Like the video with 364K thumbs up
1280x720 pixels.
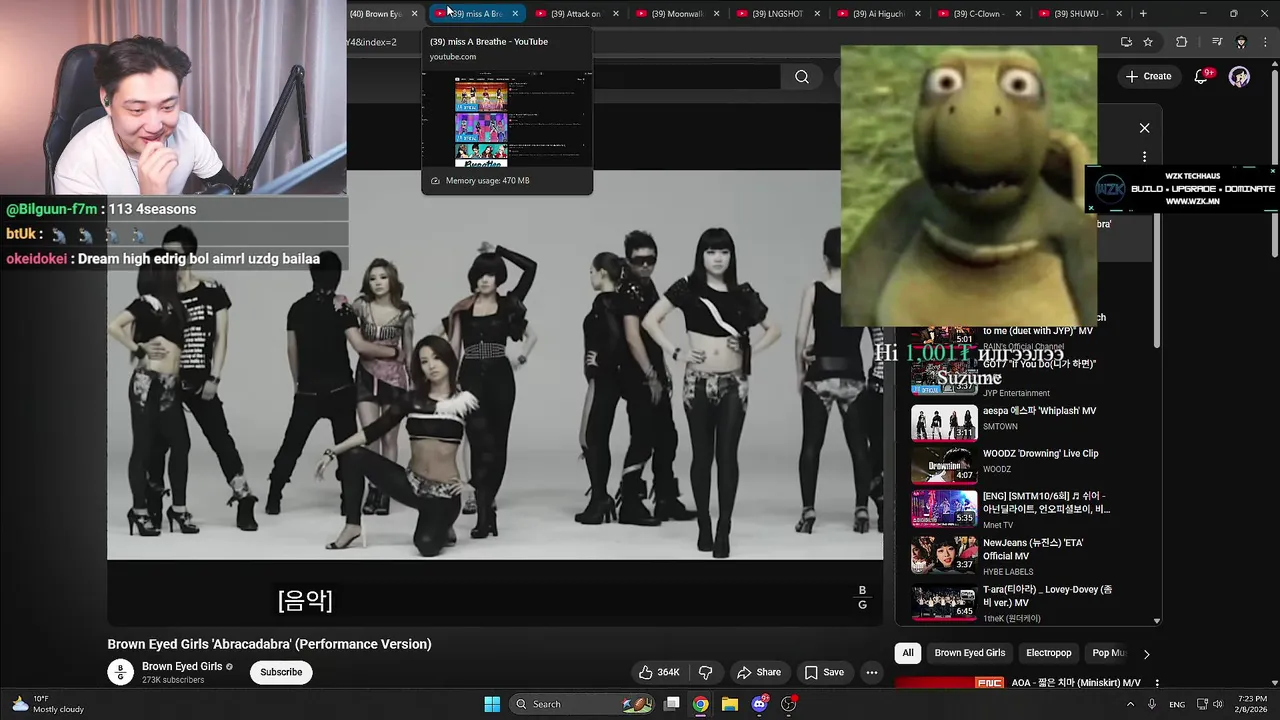tap(659, 672)
